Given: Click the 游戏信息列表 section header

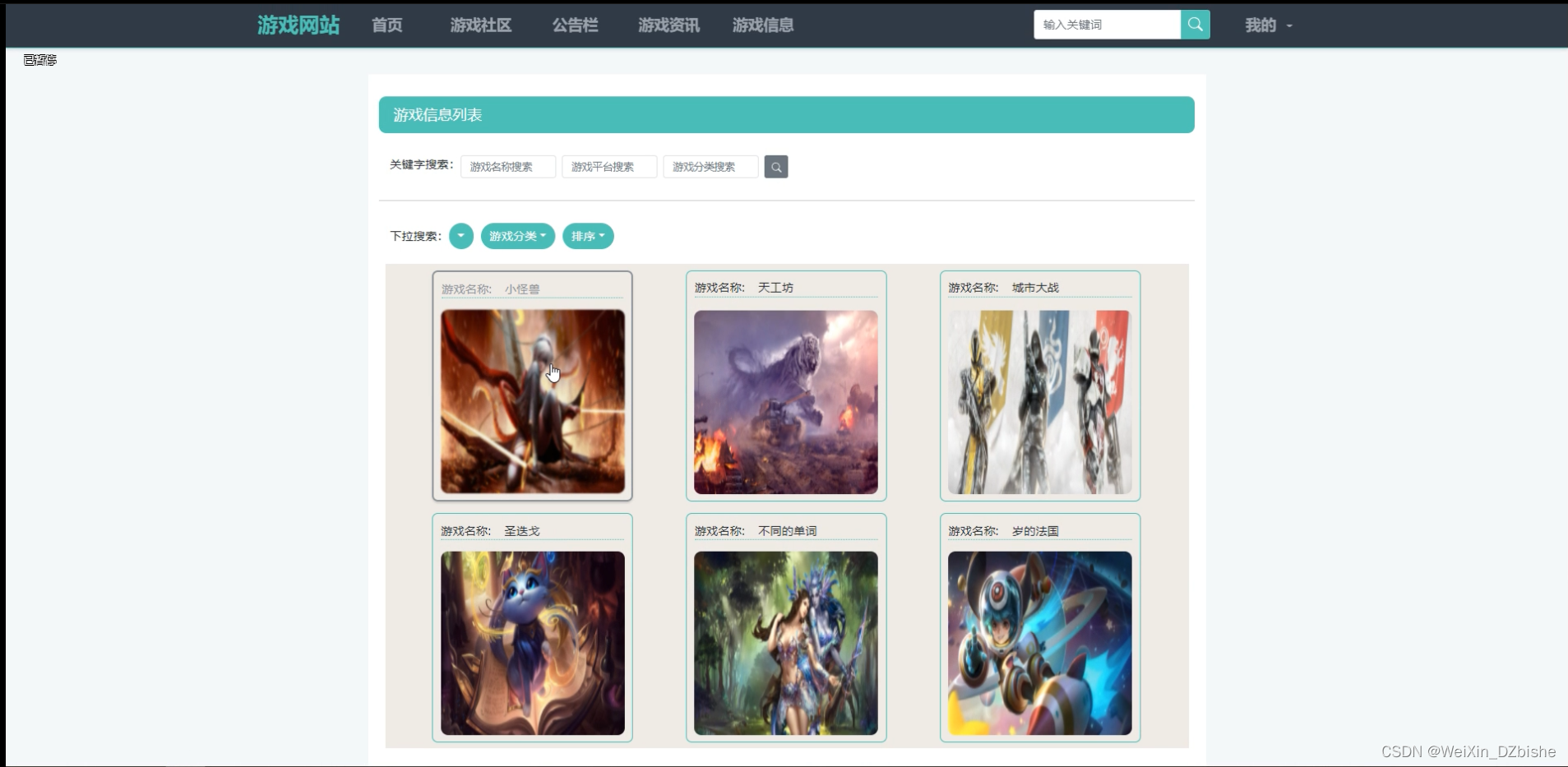Looking at the screenshot, I should (x=787, y=115).
